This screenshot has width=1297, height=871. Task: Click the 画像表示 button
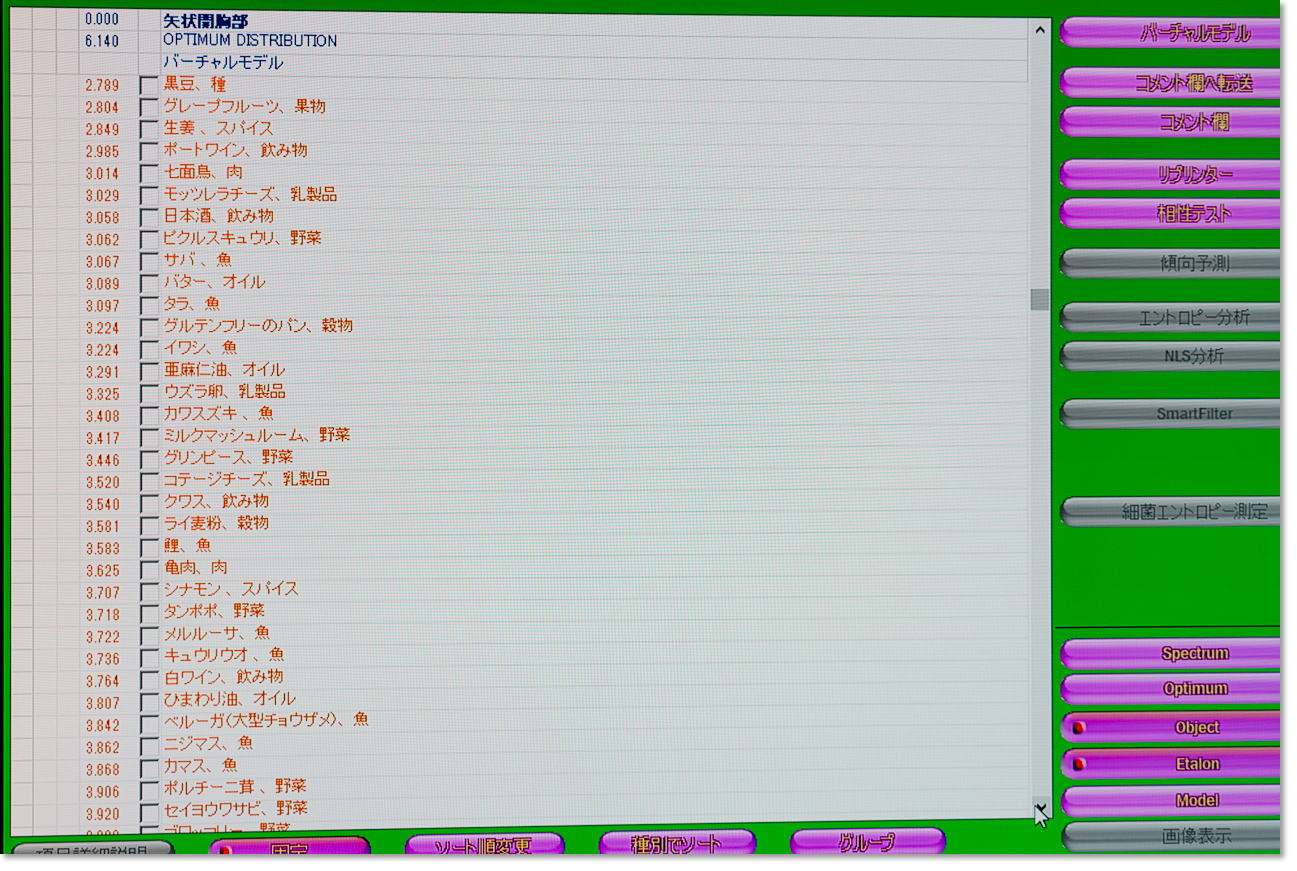pos(1171,836)
